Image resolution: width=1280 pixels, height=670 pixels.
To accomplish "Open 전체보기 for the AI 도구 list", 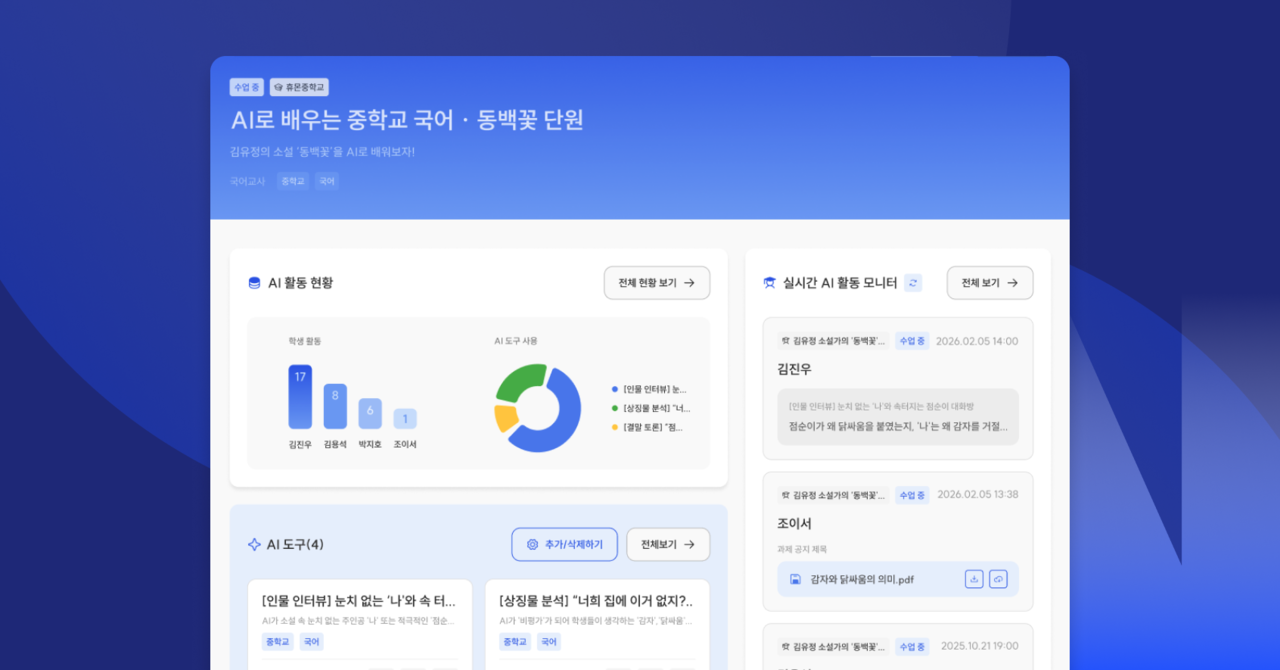I will point(668,545).
